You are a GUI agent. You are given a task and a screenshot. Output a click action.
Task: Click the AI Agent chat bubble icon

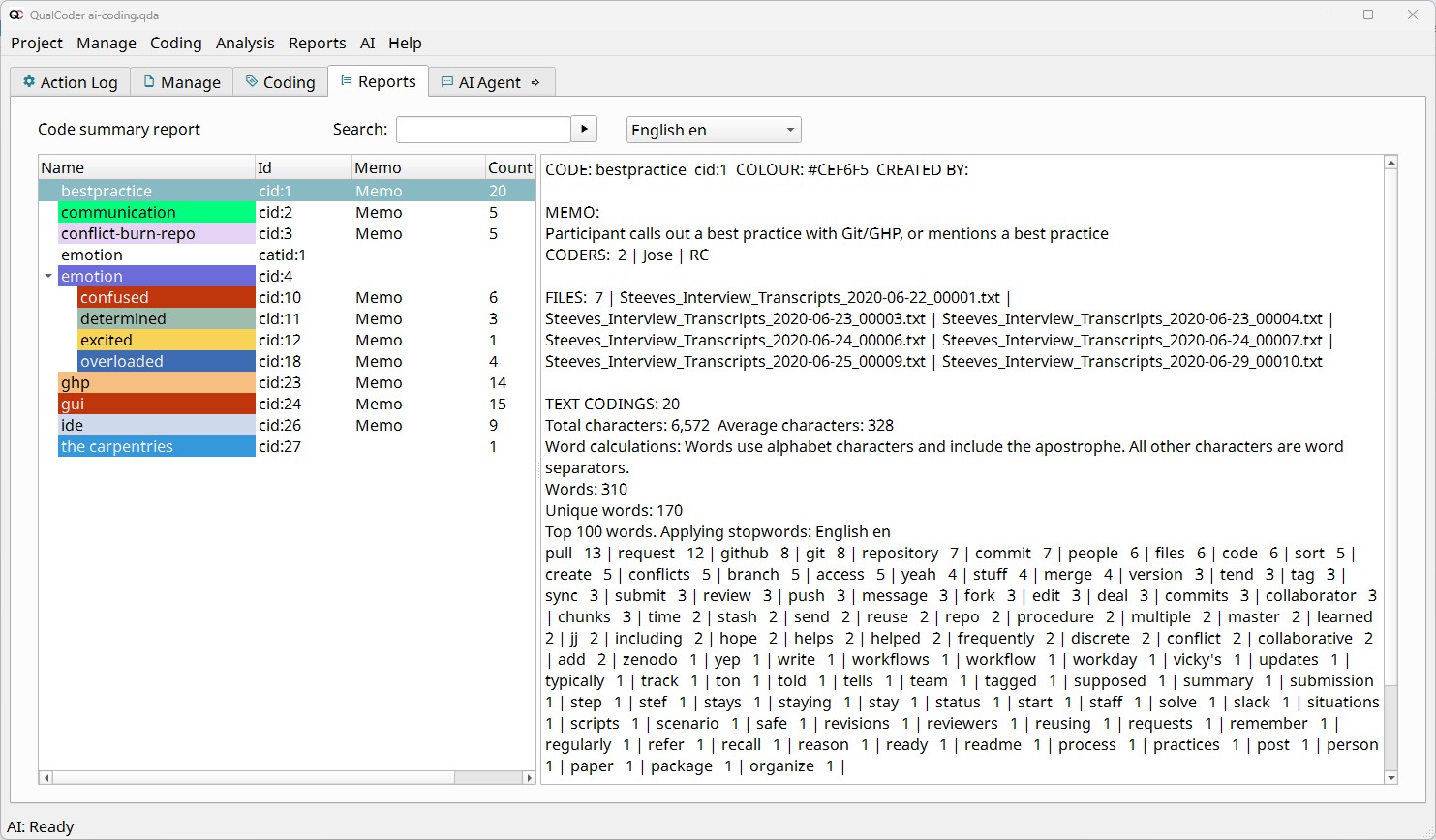446,82
